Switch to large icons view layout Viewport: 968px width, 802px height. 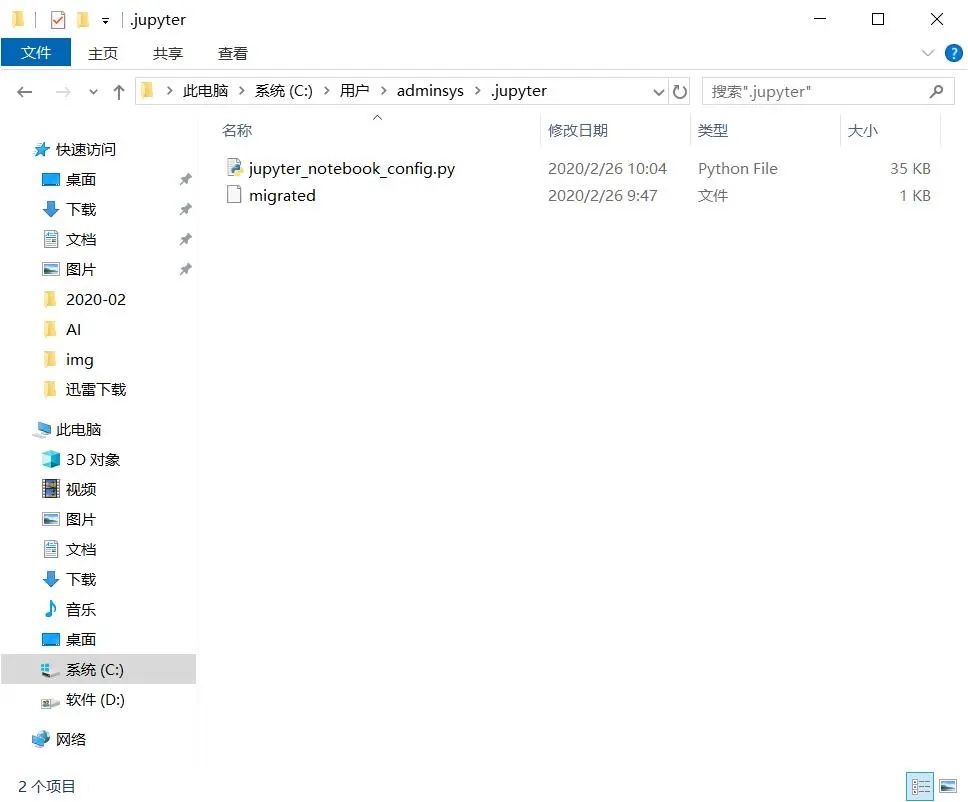click(x=947, y=786)
